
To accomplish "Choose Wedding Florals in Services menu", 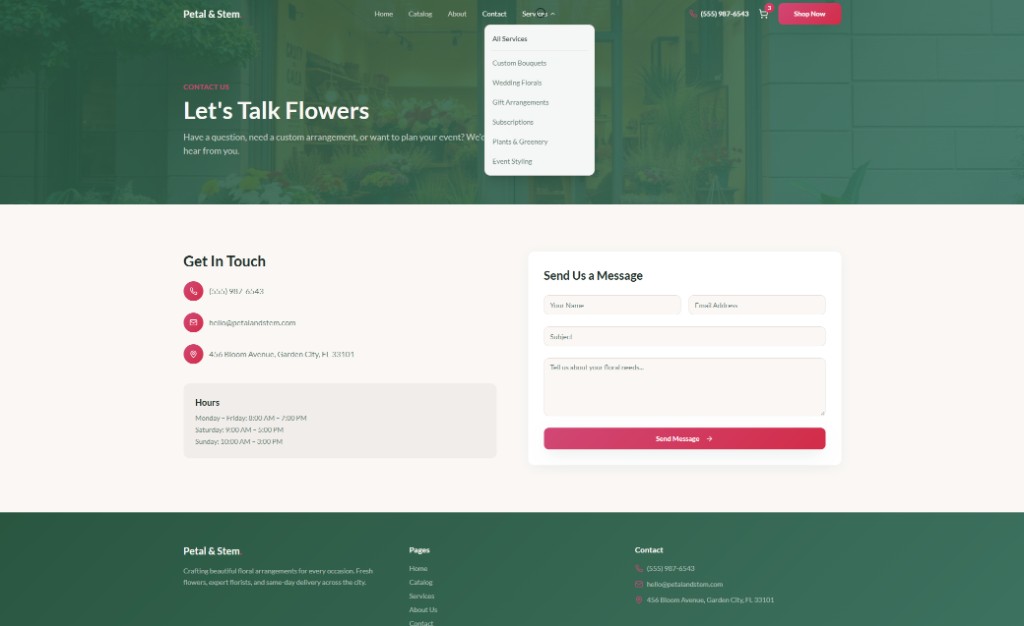I will coord(517,83).
